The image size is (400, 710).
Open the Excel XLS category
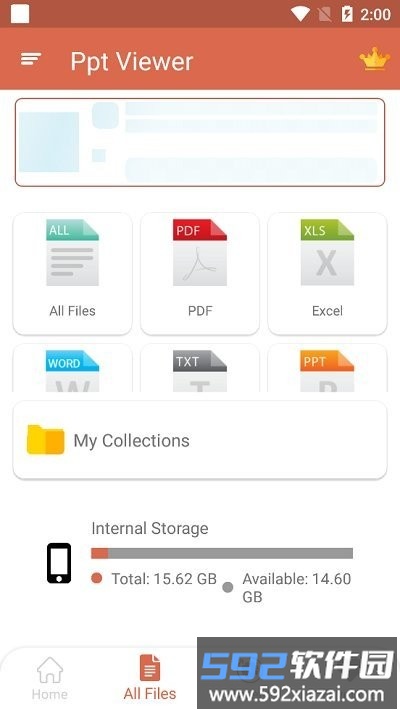pyautogui.click(x=327, y=274)
